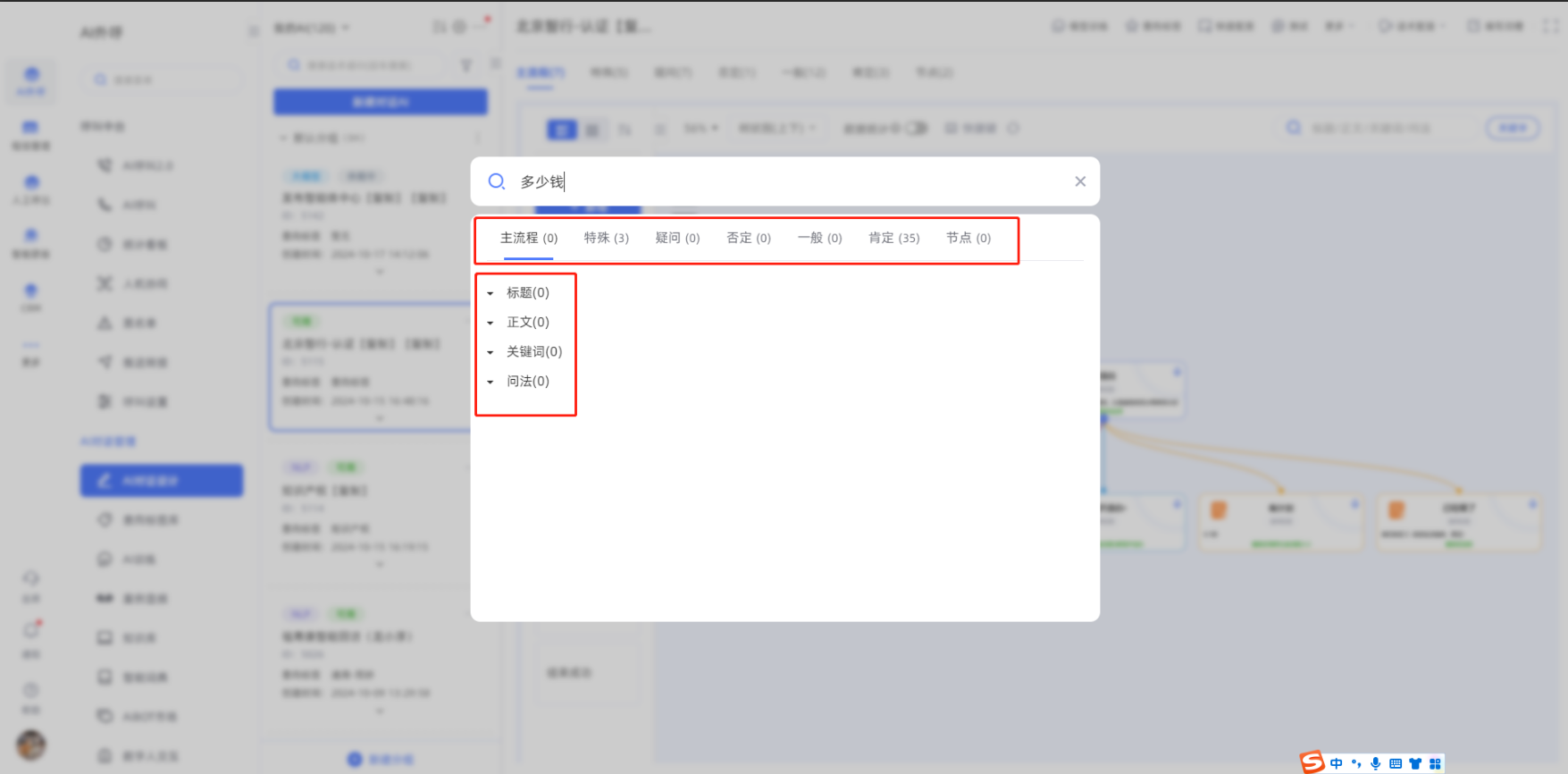Click the magnifier icon in search box
This screenshot has height=774, width=1568.
click(x=497, y=181)
